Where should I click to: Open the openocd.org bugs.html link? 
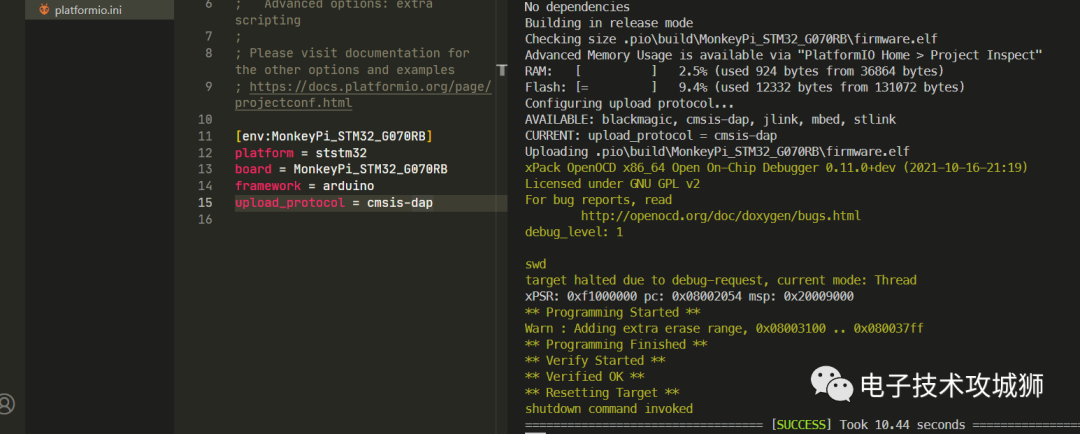click(x=720, y=215)
